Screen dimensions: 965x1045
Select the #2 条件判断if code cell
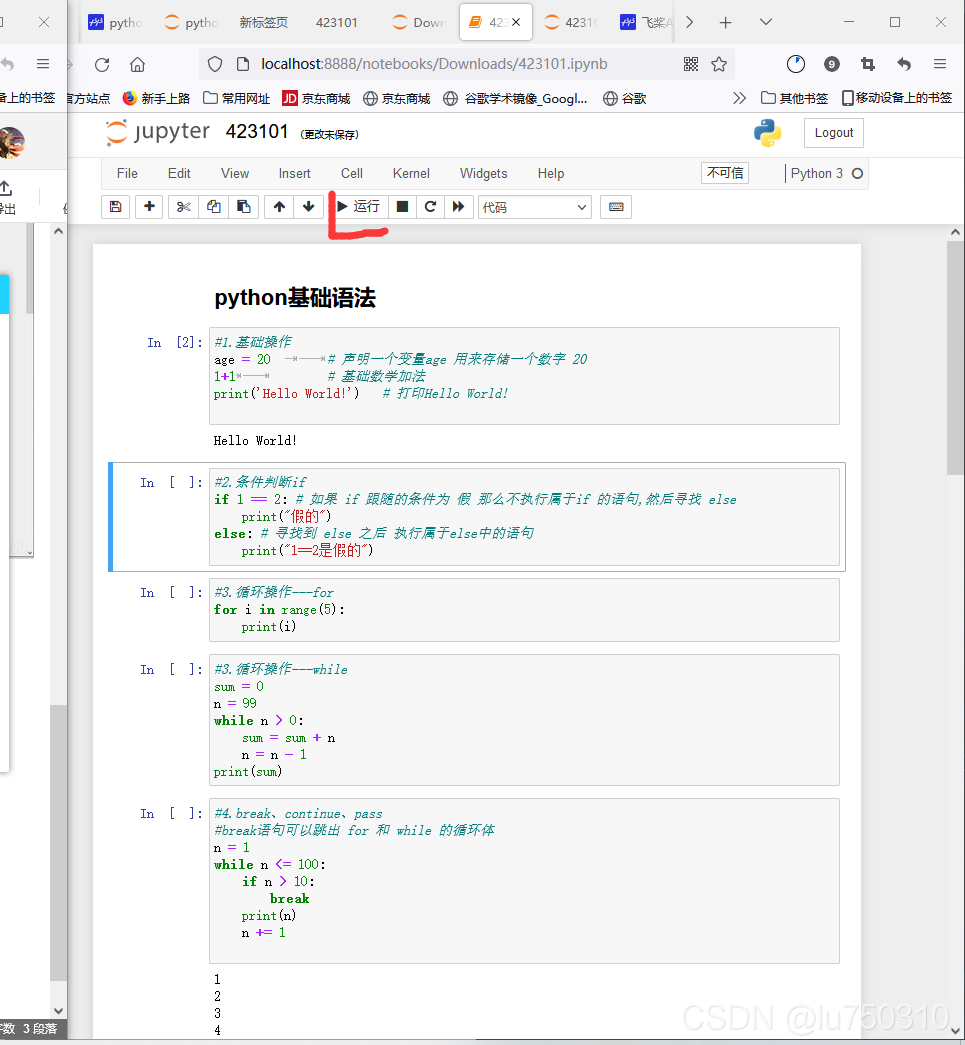click(x=524, y=517)
